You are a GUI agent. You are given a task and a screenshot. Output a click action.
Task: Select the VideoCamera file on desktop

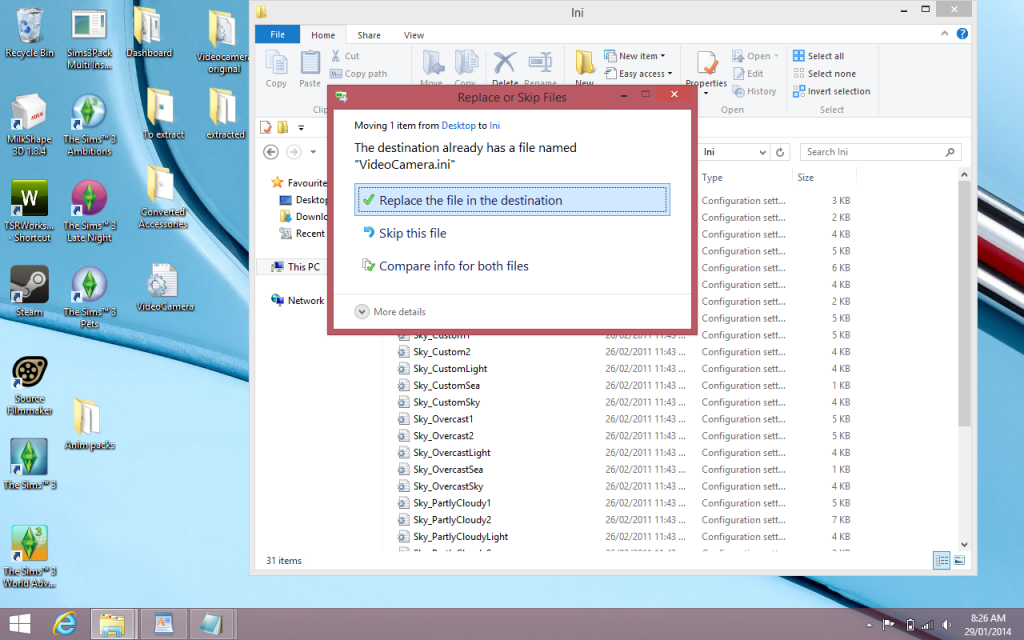(x=164, y=287)
